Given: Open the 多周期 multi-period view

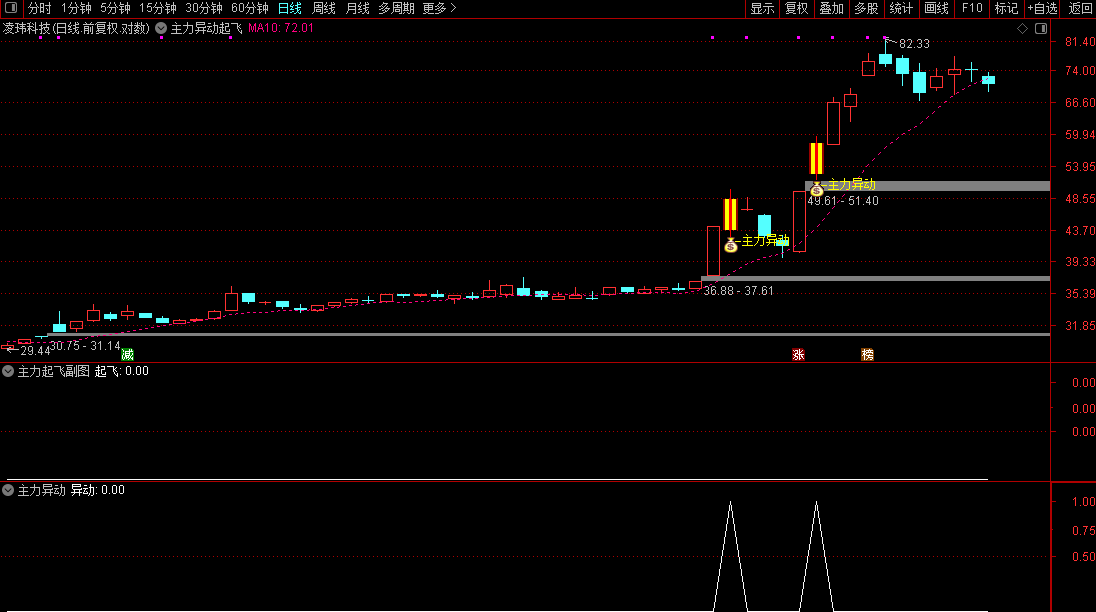Looking at the screenshot, I should click(x=396, y=8).
